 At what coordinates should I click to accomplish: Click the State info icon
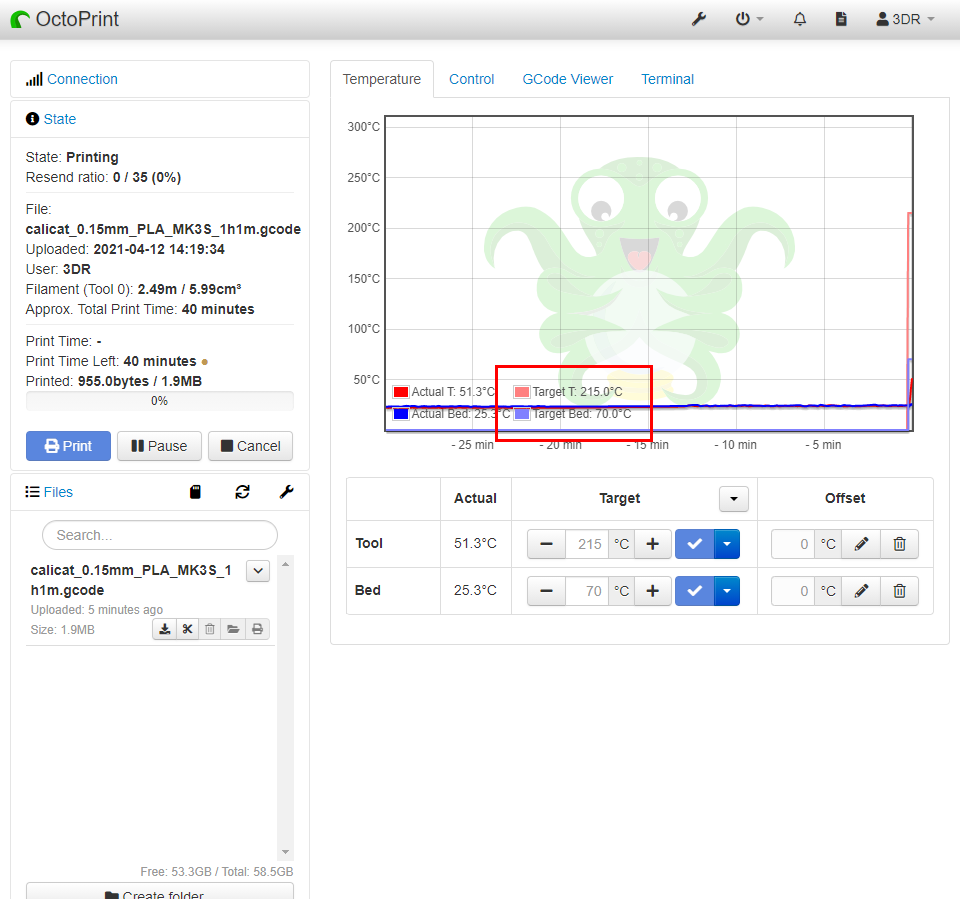point(32,119)
